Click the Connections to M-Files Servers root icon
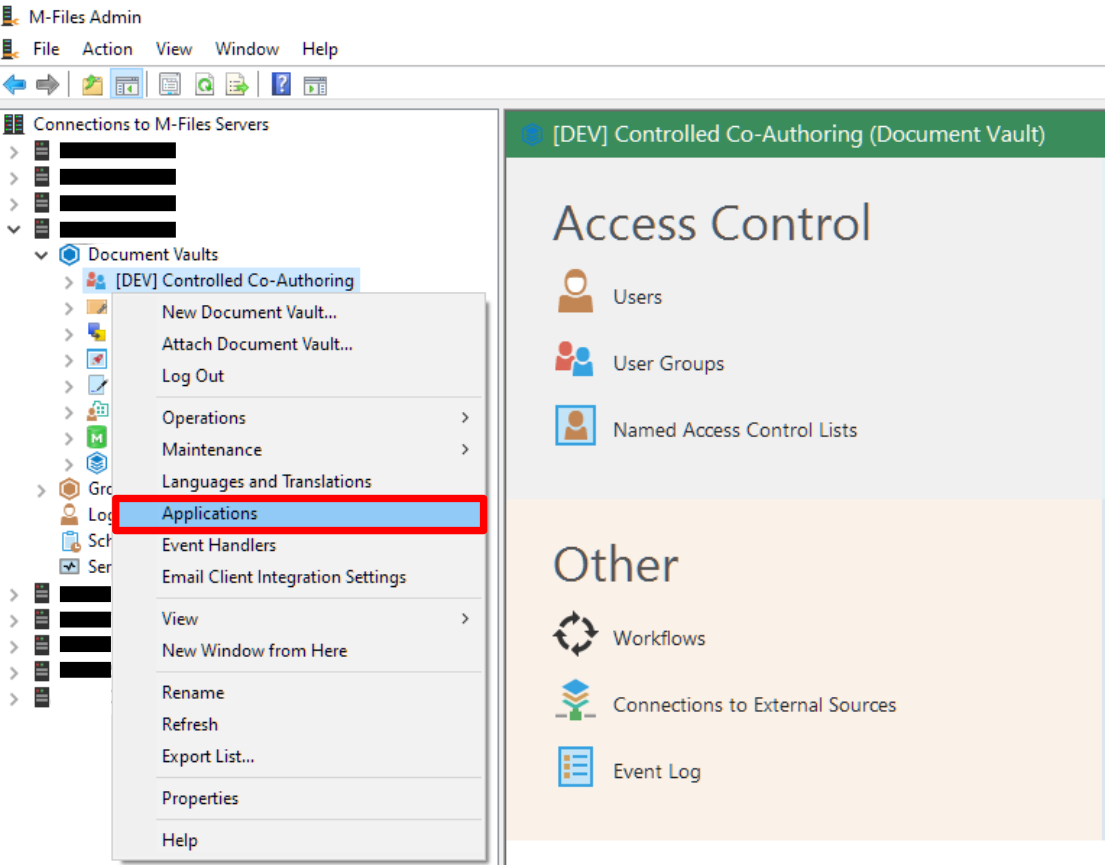Image resolution: width=1105 pixels, height=865 pixels. coord(13,124)
